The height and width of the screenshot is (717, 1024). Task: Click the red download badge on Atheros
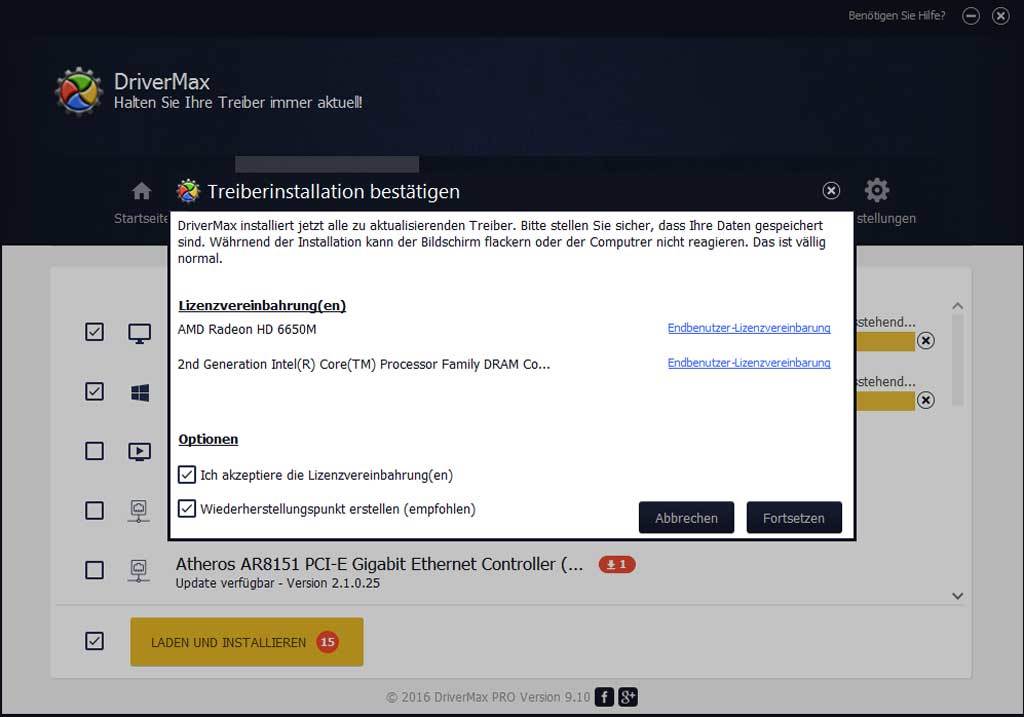(616, 564)
